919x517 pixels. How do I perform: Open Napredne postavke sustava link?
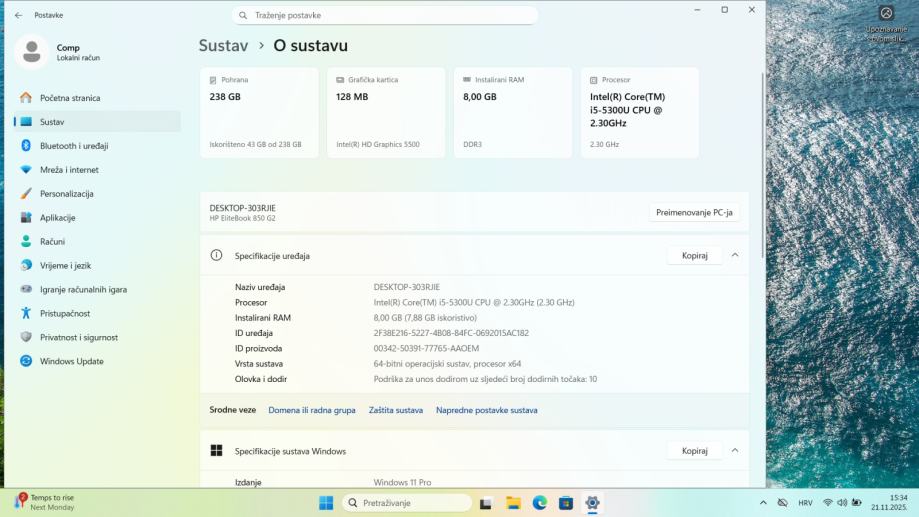click(x=486, y=410)
